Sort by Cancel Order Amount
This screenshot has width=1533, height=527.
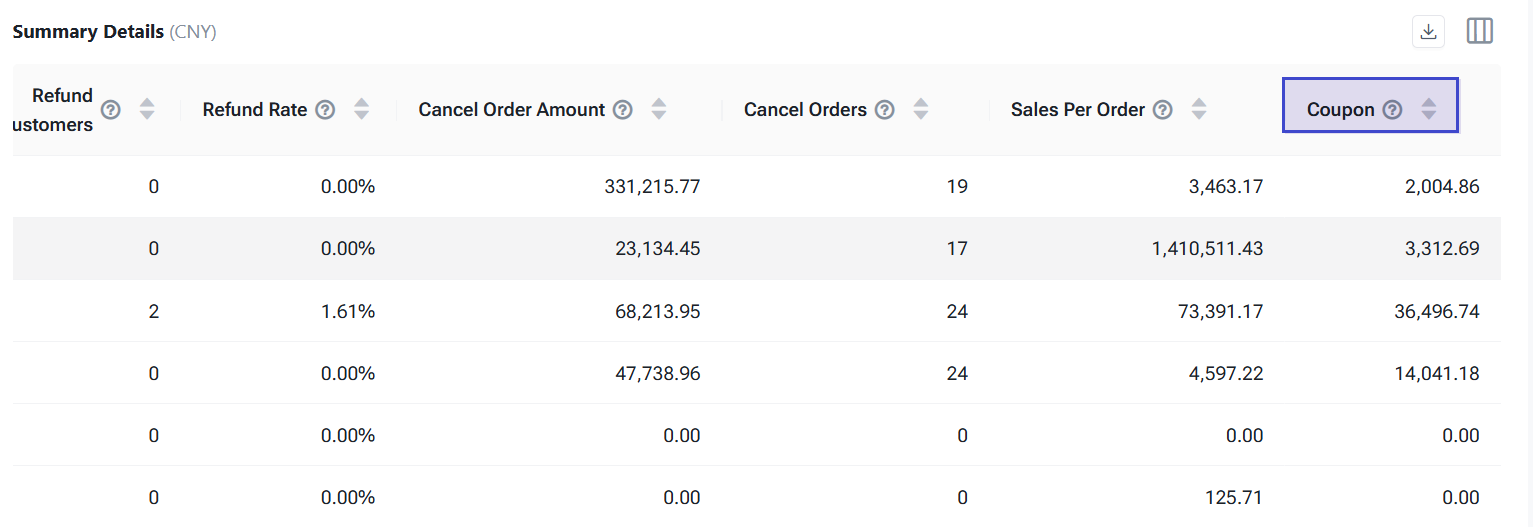[659, 110]
